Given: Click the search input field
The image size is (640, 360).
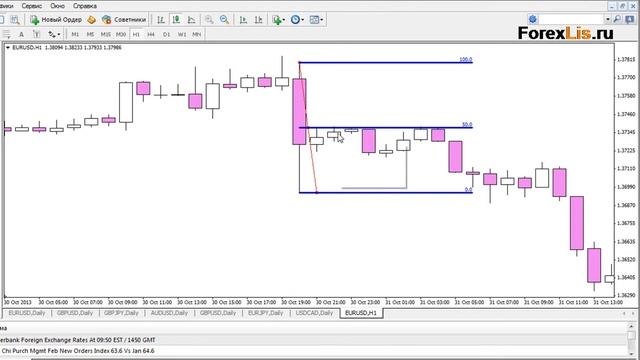Looking at the screenshot, I should [x=571, y=19].
